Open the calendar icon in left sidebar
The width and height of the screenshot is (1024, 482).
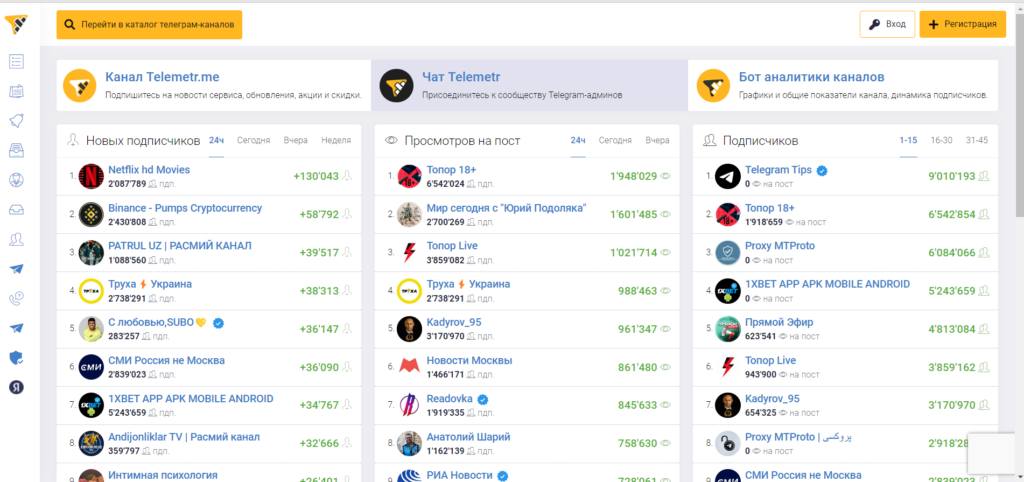click(16, 91)
